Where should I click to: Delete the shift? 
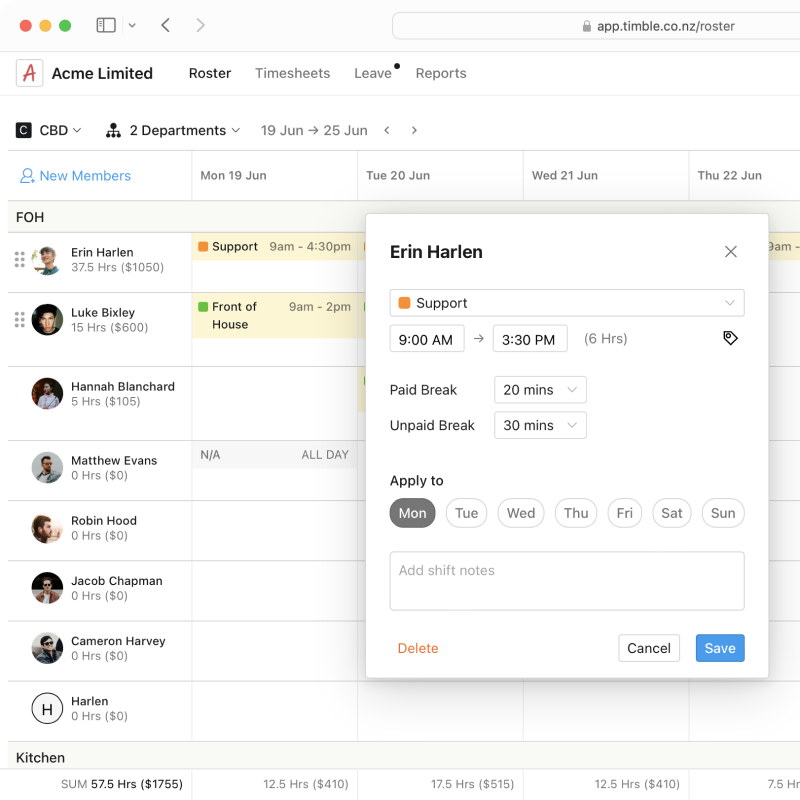point(418,648)
